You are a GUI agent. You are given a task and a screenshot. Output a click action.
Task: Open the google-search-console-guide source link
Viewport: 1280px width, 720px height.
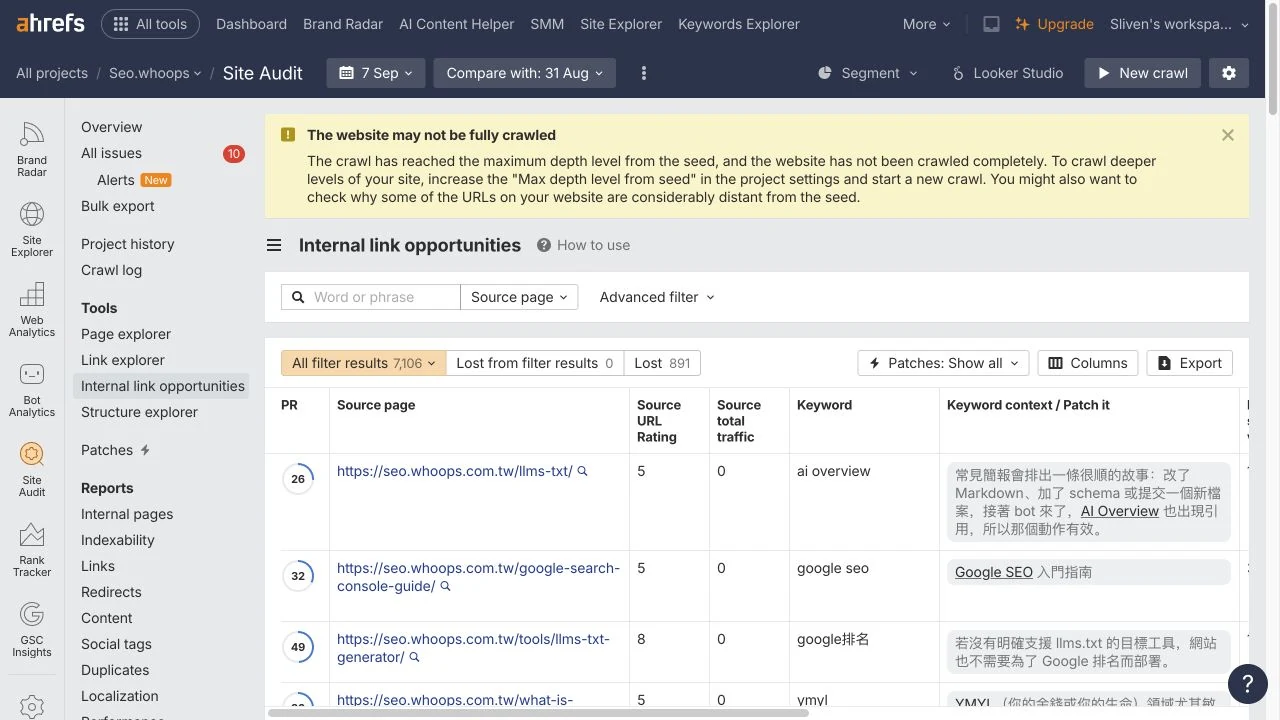(478, 577)
